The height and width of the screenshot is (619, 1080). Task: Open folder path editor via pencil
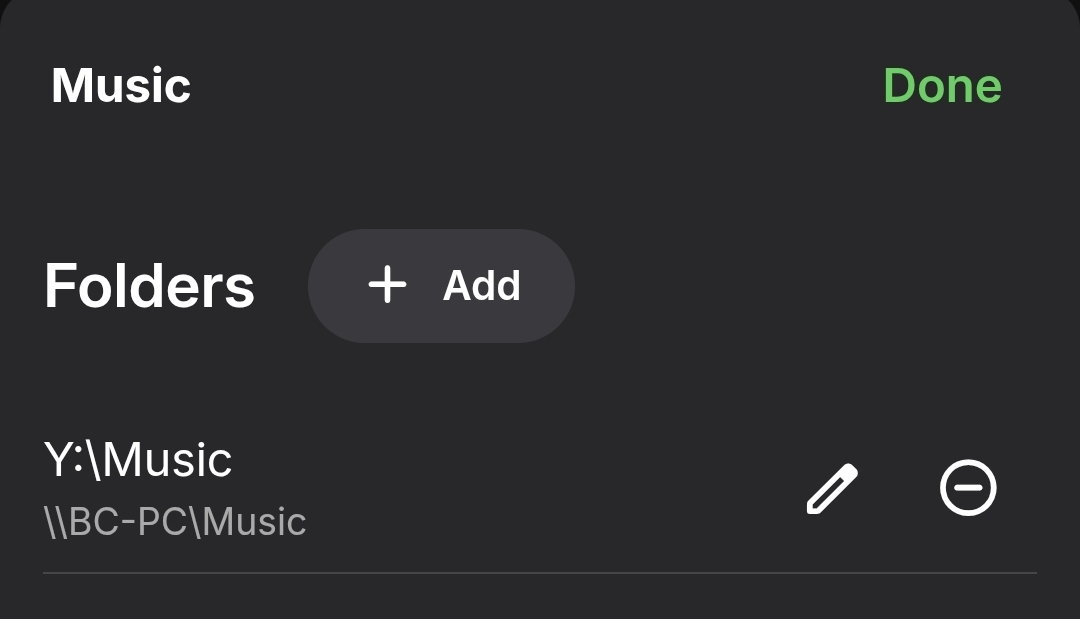832,489
